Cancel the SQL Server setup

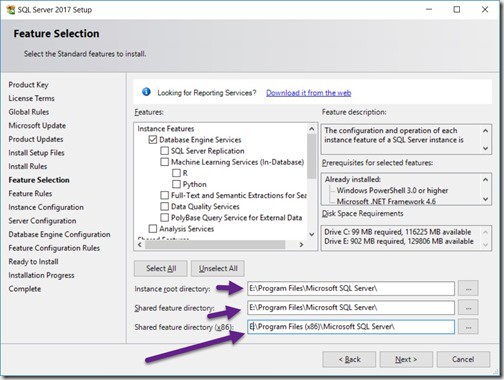[x=463, y=359]
